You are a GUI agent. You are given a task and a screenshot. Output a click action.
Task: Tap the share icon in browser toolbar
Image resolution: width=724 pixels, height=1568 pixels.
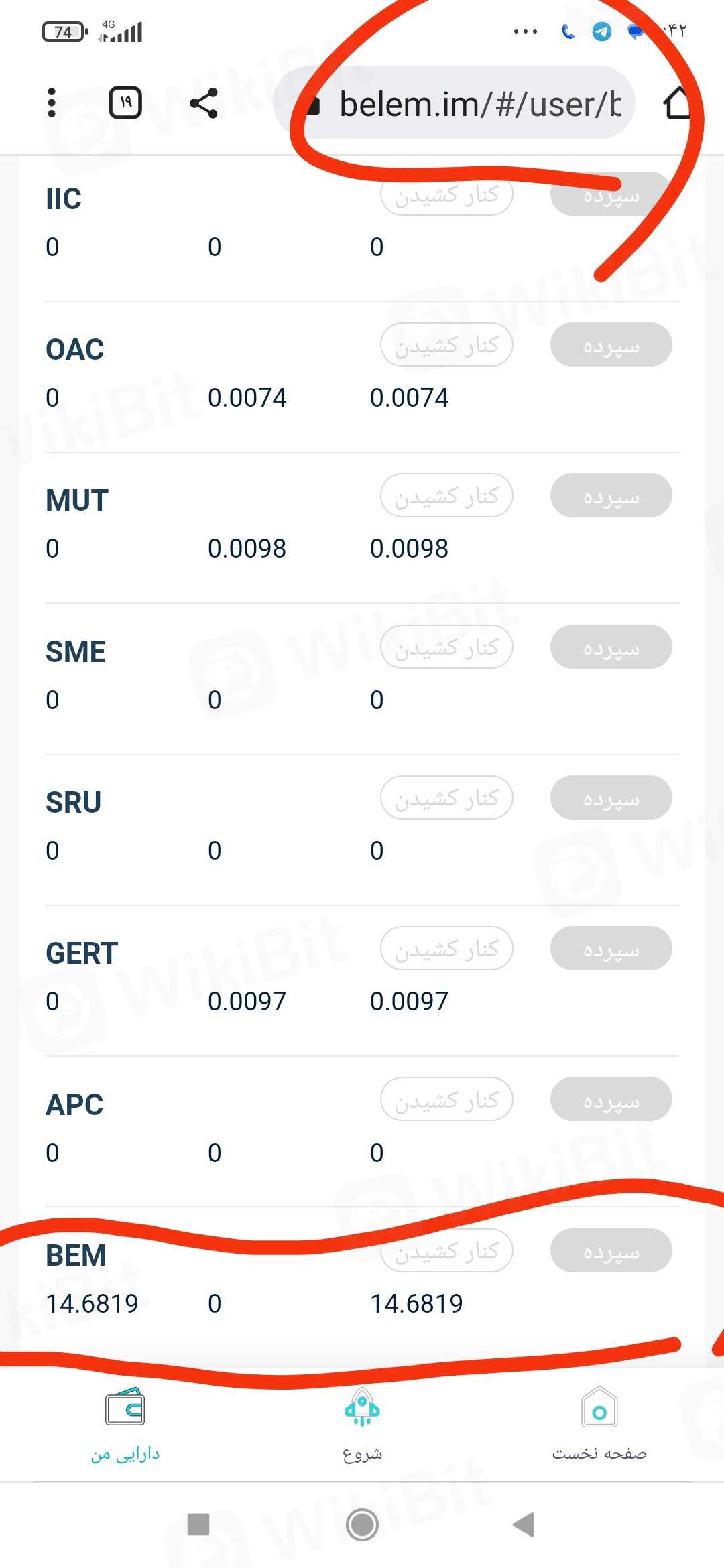coord(203,103)
